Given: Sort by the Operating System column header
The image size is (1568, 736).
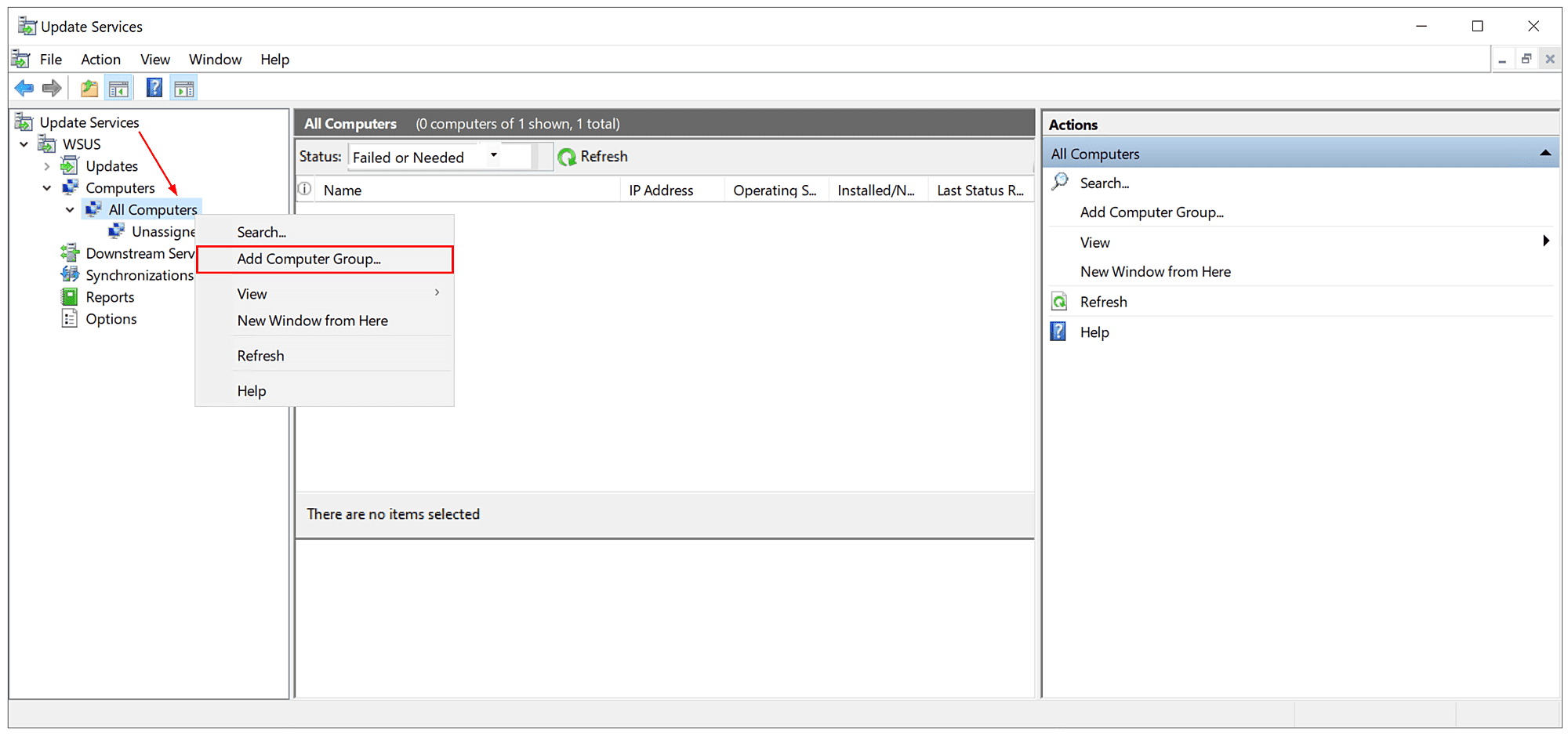Looking at the screenshot, I should point(776,190).
